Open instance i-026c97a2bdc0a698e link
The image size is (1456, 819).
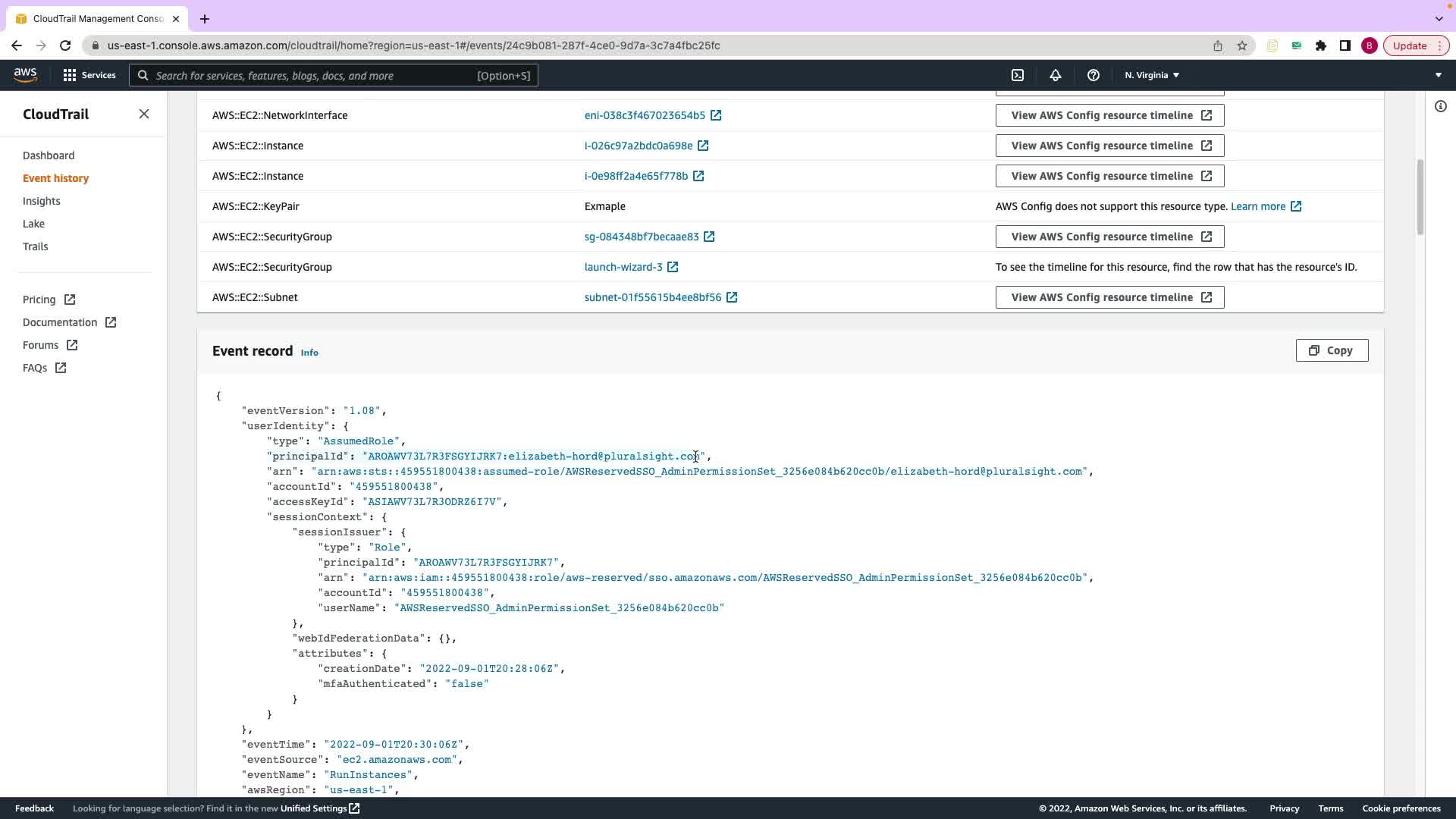[x=639, y=146]
